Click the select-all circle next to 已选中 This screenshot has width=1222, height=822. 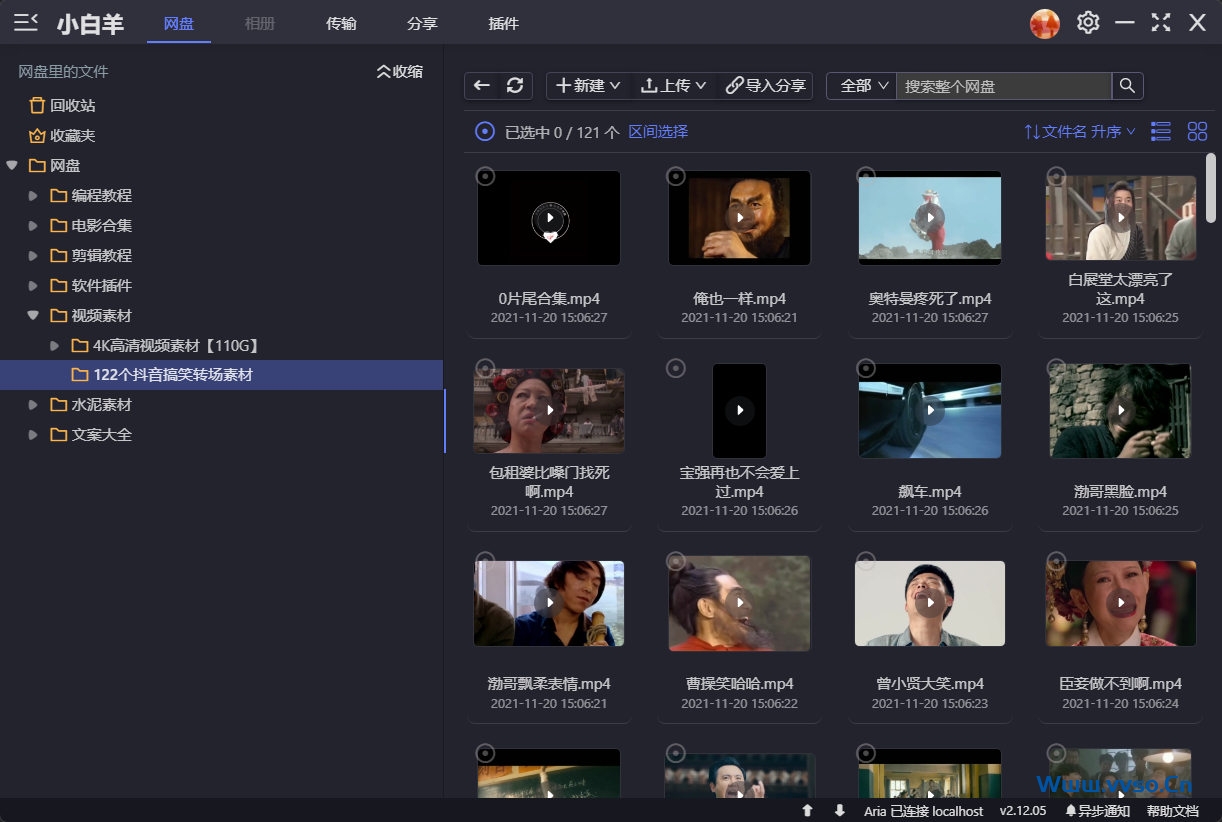(x=483, y=131)
